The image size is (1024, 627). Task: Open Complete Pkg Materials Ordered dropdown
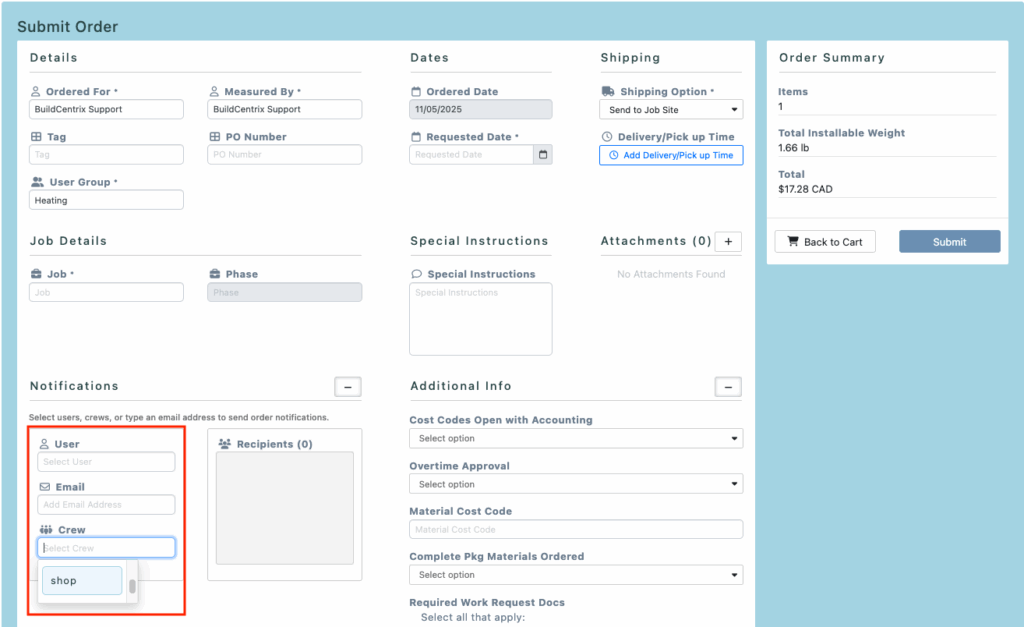pyautogui.click(x=576, y=575)
